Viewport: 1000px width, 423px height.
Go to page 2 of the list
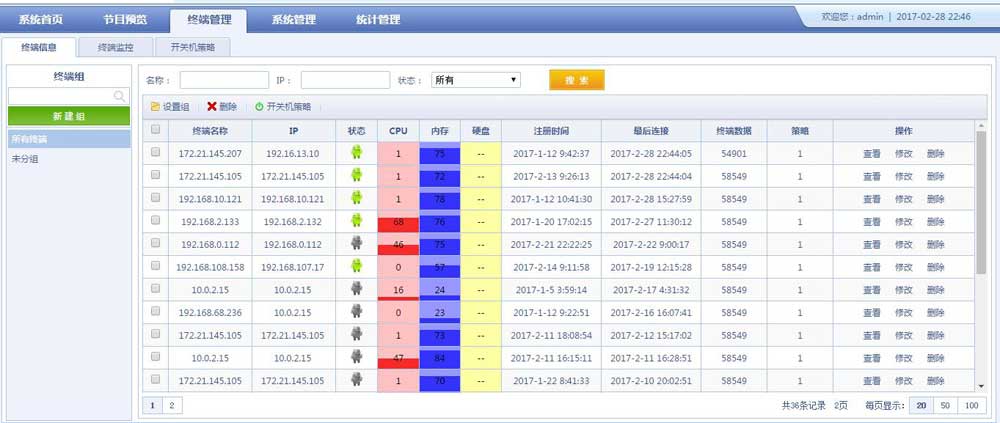coord(171,405)
